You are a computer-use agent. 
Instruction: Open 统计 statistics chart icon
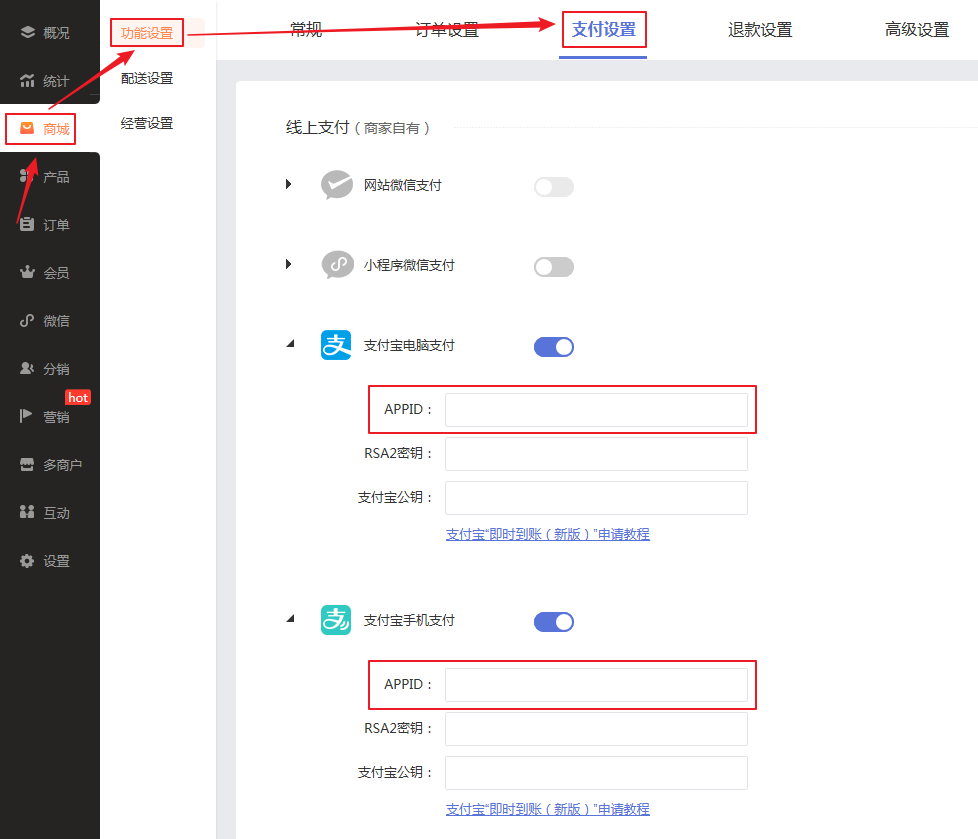tap(28, 81)
